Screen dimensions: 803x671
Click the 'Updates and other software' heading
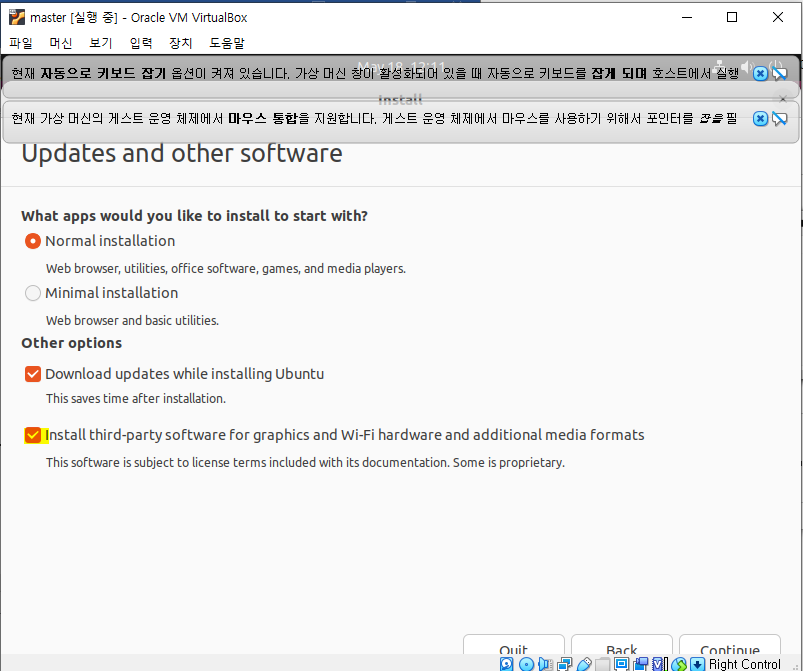[x=182, y=153]
